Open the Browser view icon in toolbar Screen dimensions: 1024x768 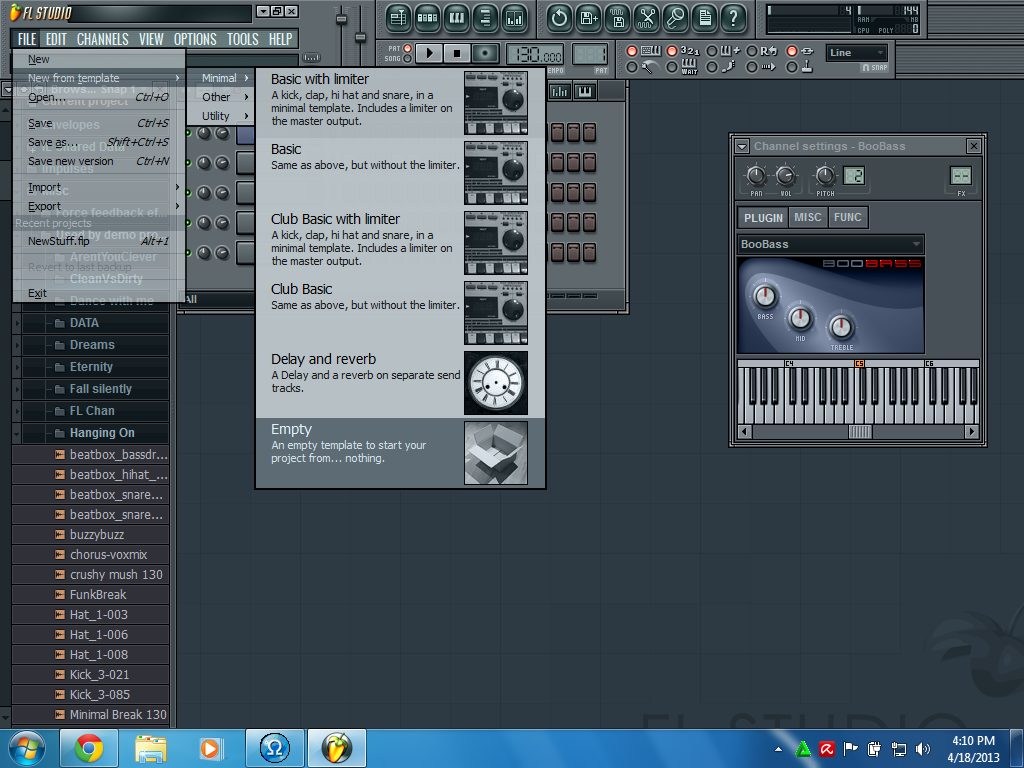point(485,18)
